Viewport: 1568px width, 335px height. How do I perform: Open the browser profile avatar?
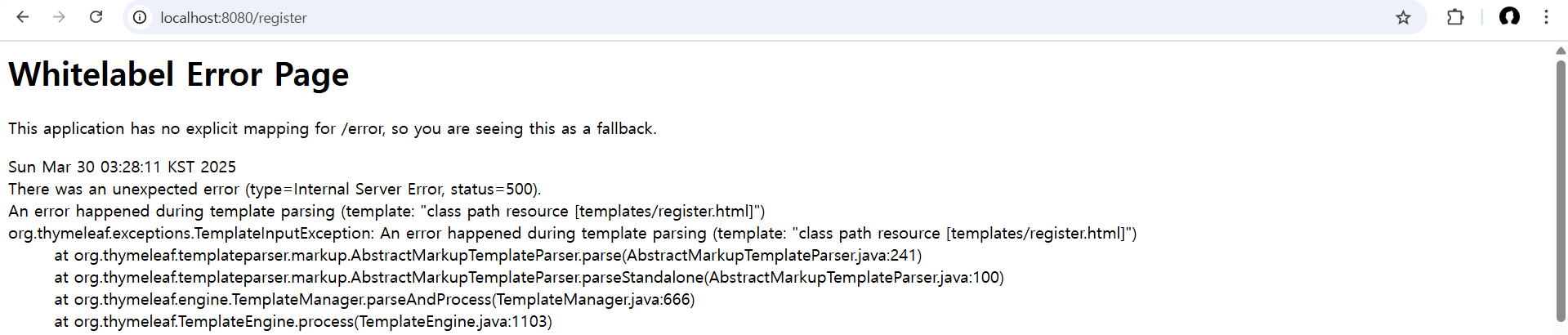(1509, 17)
